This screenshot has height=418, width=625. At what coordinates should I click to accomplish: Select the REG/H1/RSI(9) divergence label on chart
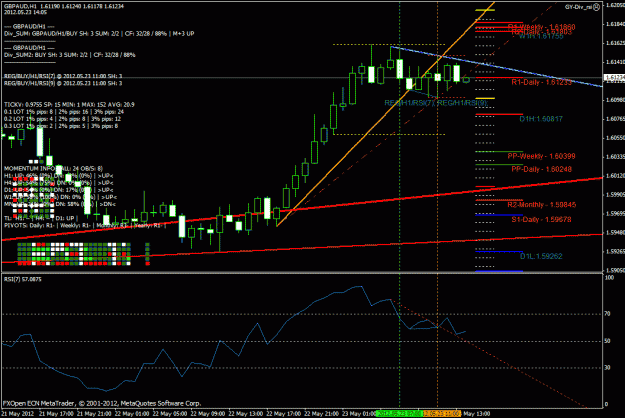[x=462, y=103]
